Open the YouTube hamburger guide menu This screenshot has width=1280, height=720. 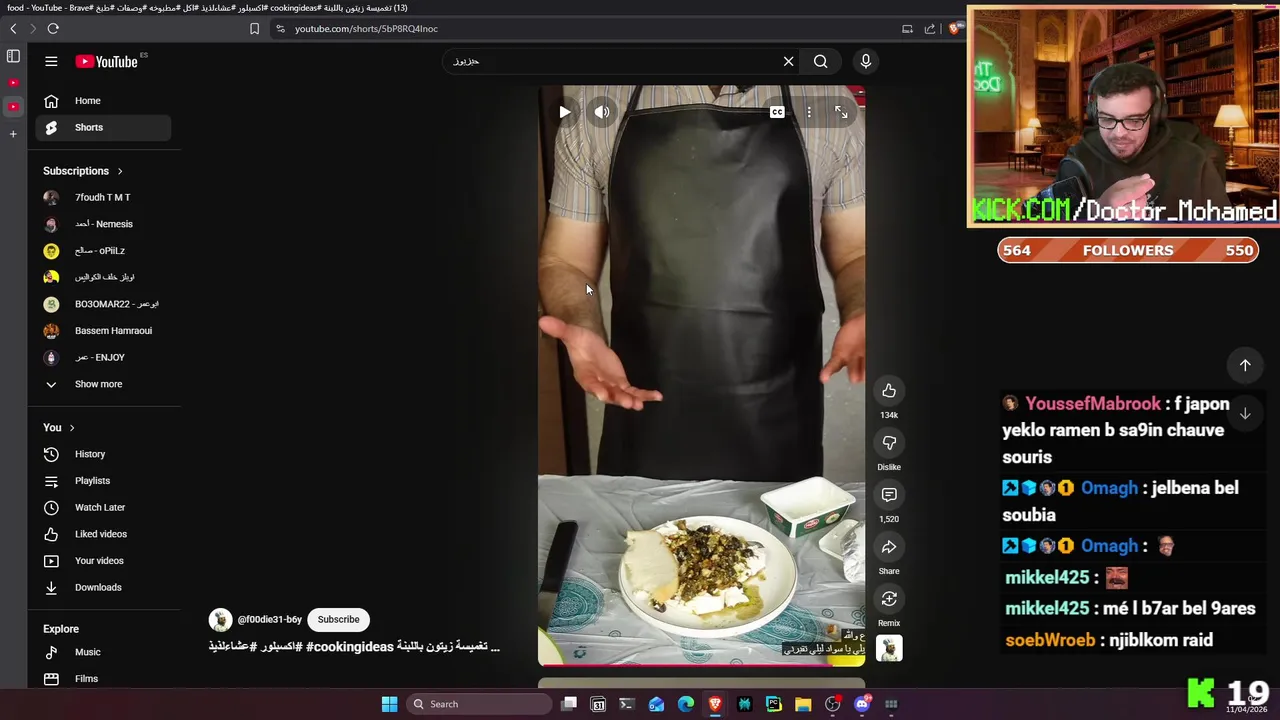pyautogui.click(x=51, y=61)
